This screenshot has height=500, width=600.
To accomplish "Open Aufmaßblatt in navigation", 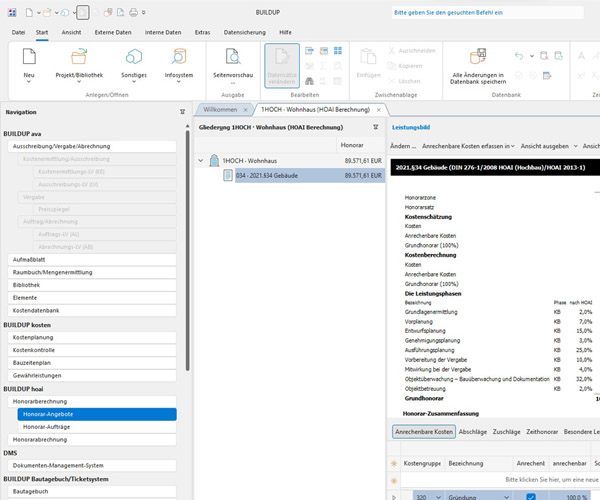I will (x=92, y=259).
